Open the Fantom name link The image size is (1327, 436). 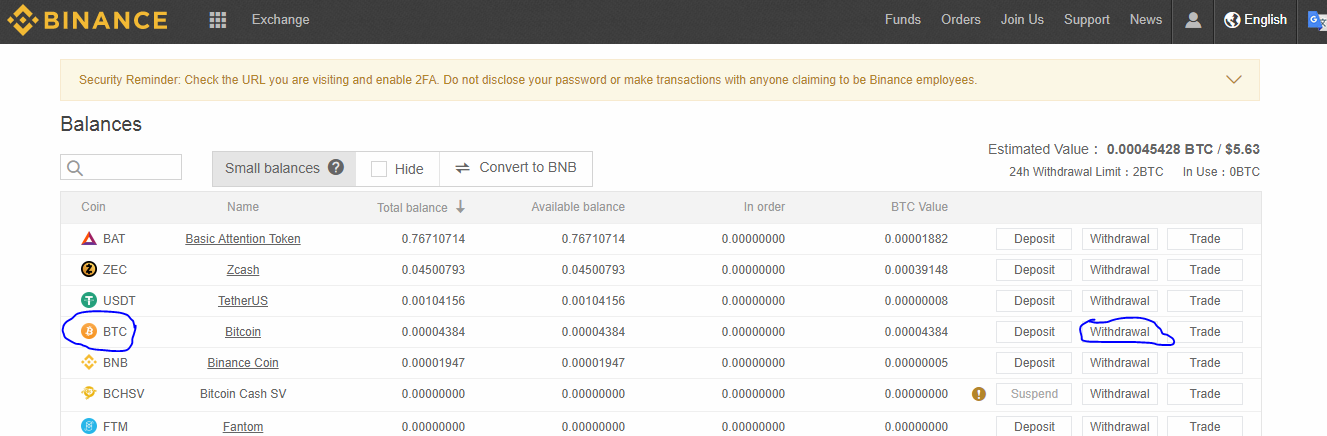[x=243, y=426]
